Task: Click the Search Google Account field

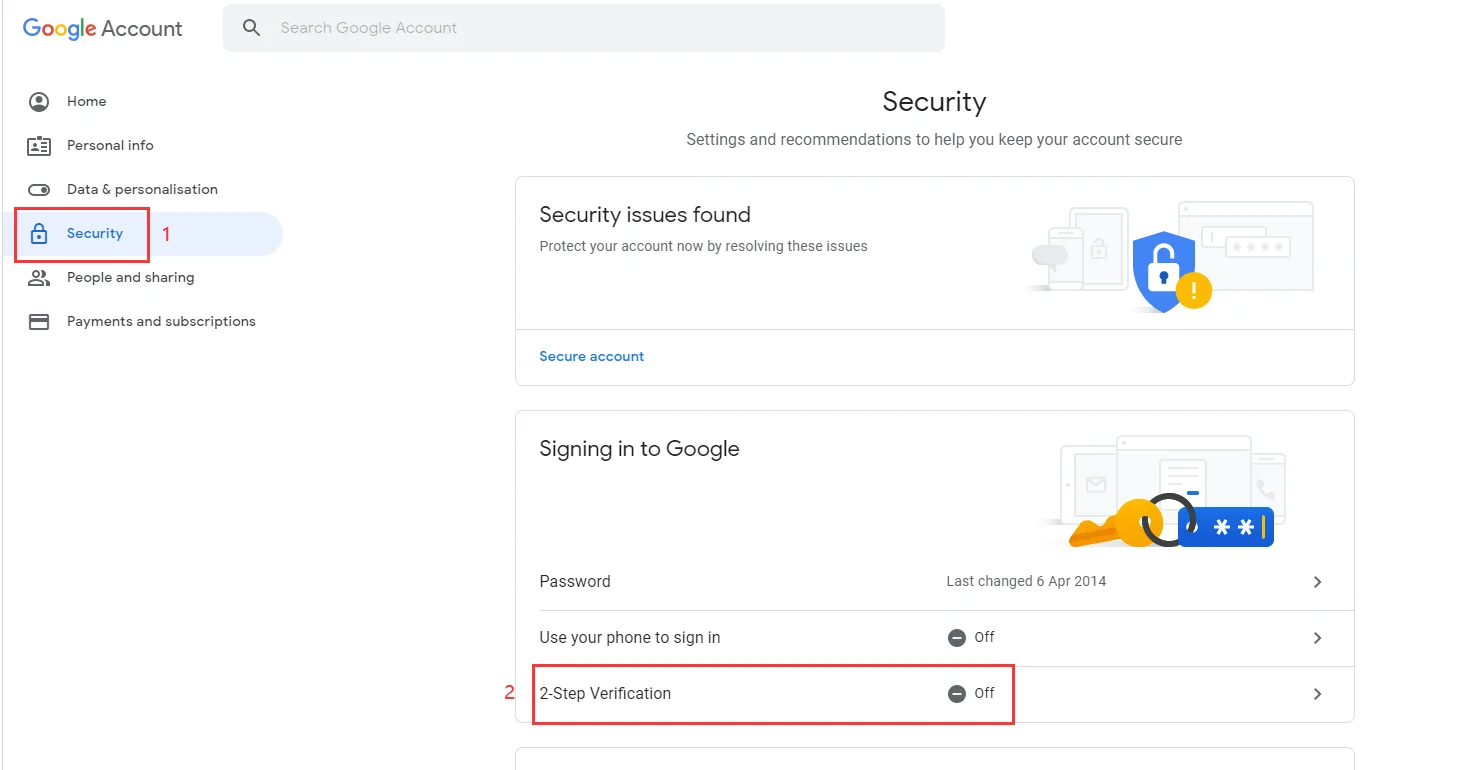Action: click(x=600, y=28)
